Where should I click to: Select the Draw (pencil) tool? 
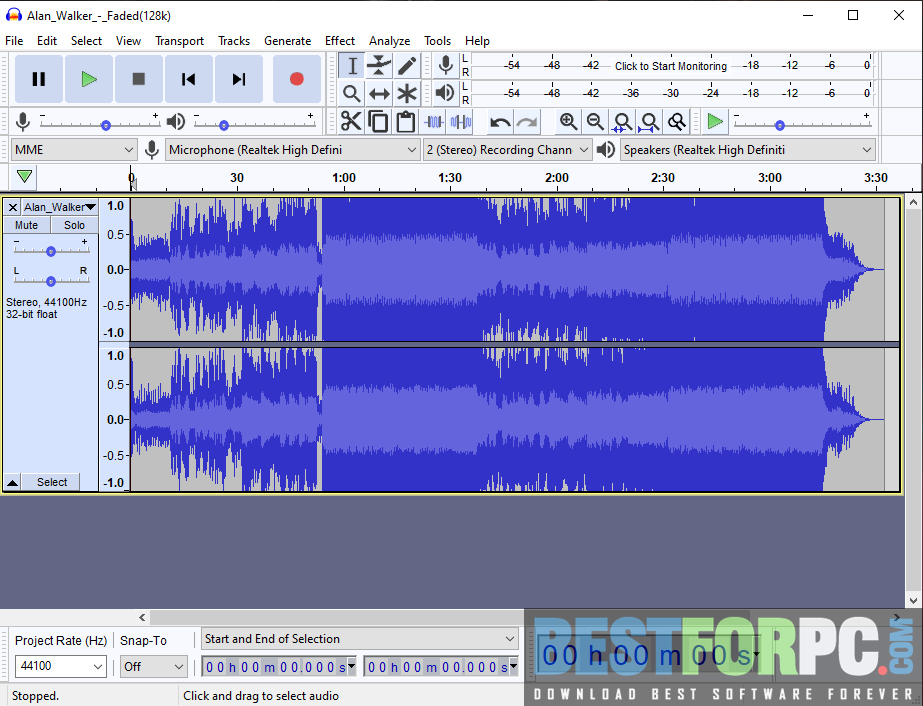point(407,65)
